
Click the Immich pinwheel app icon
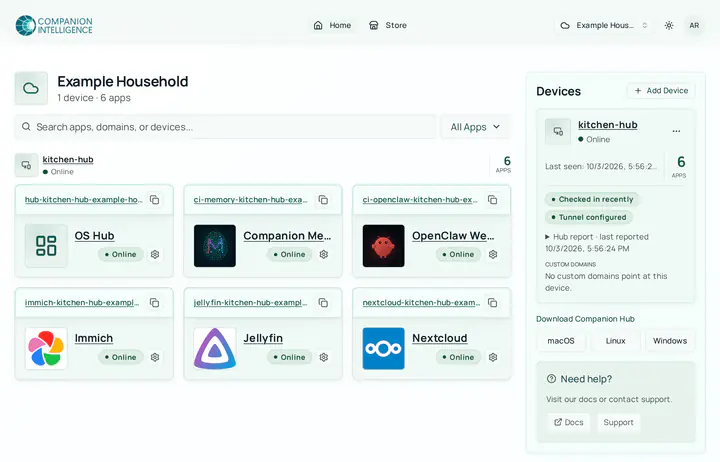46,349
